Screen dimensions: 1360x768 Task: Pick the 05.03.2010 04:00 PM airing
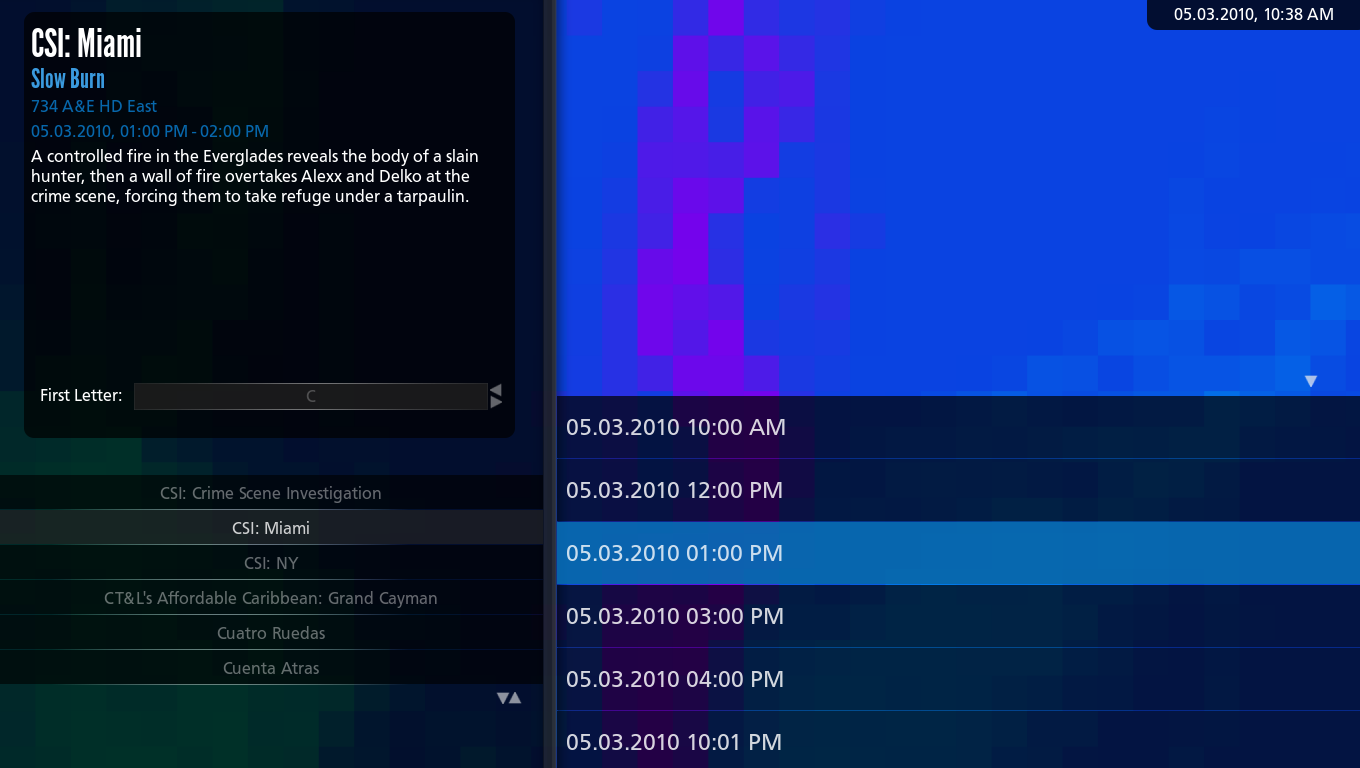tap(958, 679)
